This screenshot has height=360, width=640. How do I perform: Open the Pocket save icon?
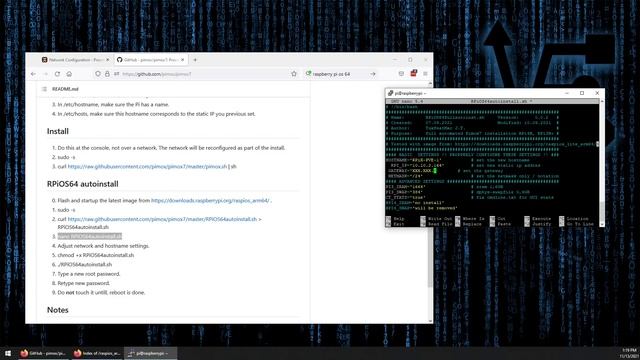tap(401, 74)
